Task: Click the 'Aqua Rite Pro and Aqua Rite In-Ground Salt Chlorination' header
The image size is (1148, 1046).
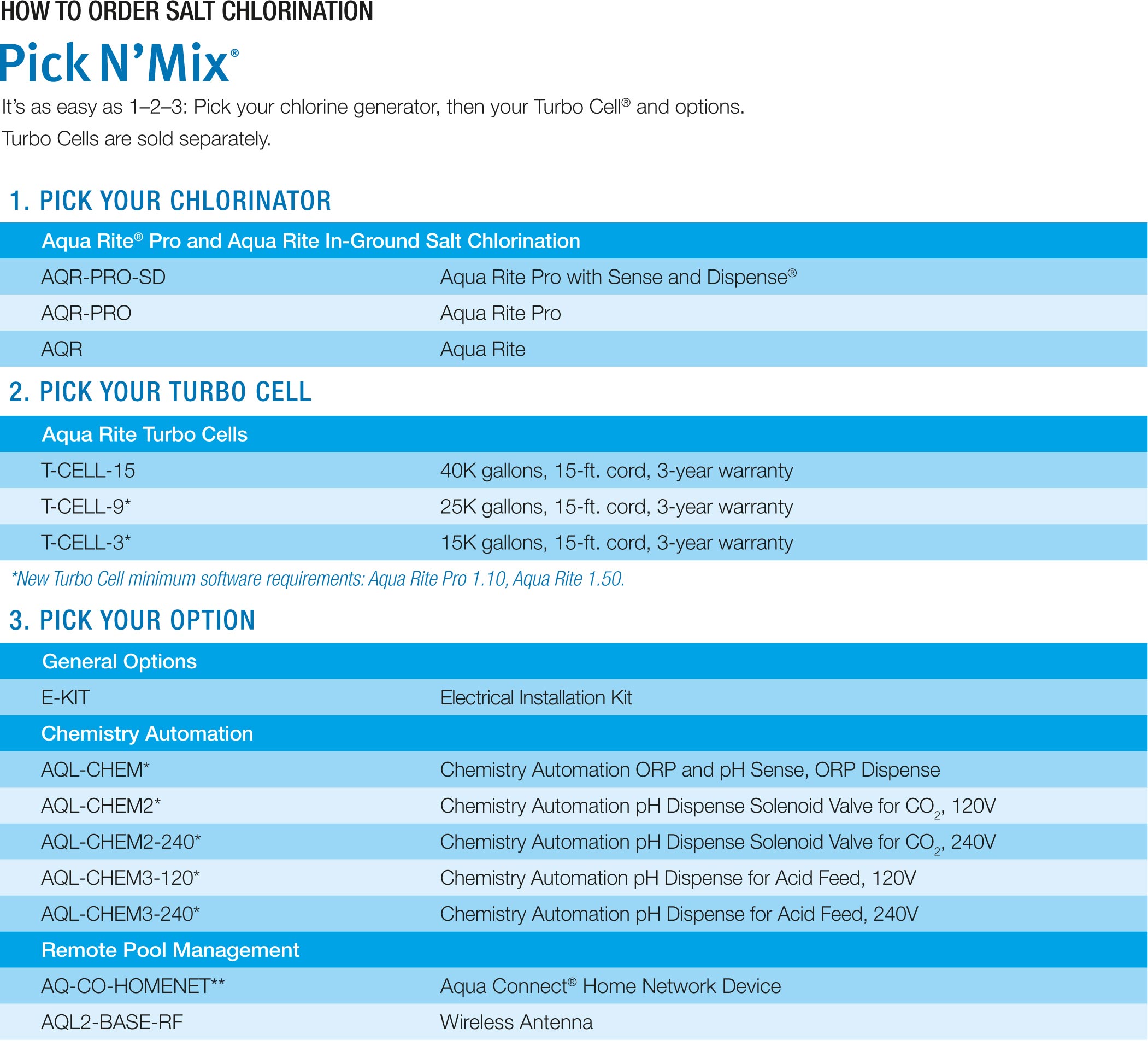Action: tap(311, 241)
